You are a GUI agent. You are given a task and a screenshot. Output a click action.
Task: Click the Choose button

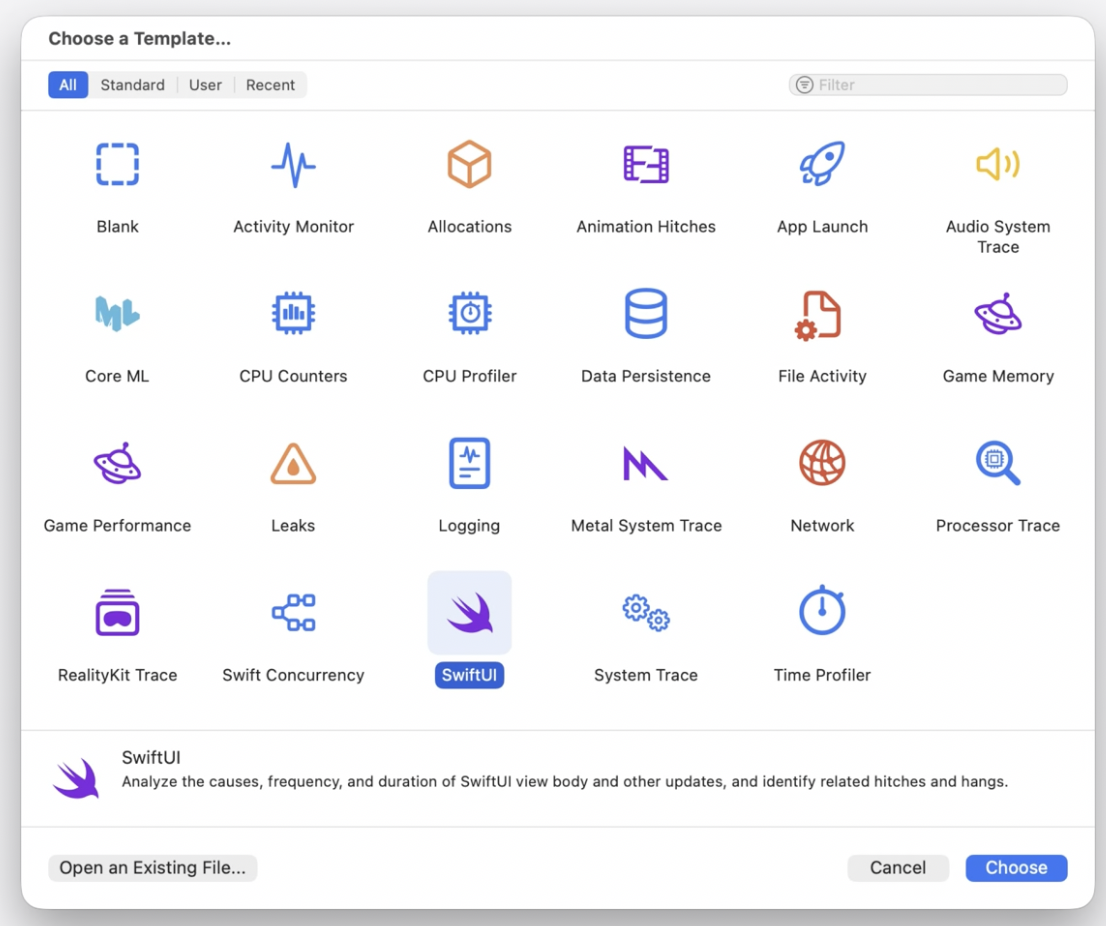1016,867
